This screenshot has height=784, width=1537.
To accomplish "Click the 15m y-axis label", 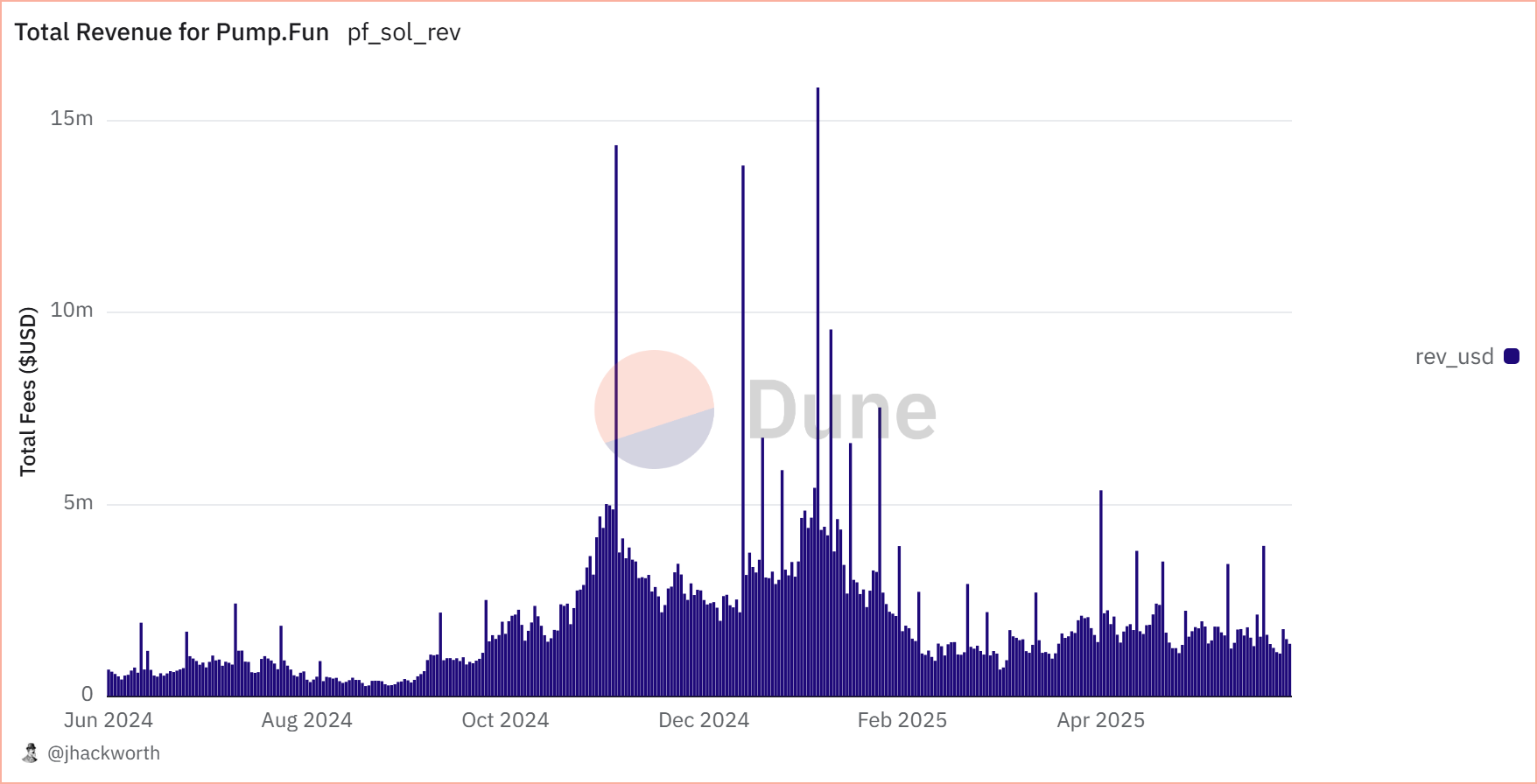I will [72, 118].
